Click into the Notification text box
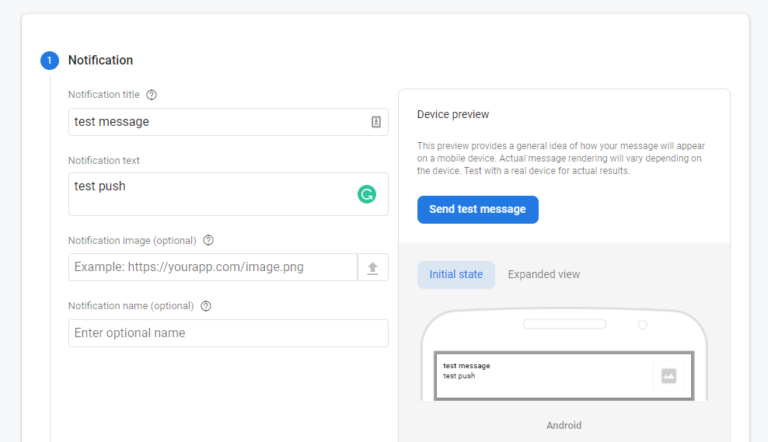This screenshot has width=768, height=442. [210, 194]
